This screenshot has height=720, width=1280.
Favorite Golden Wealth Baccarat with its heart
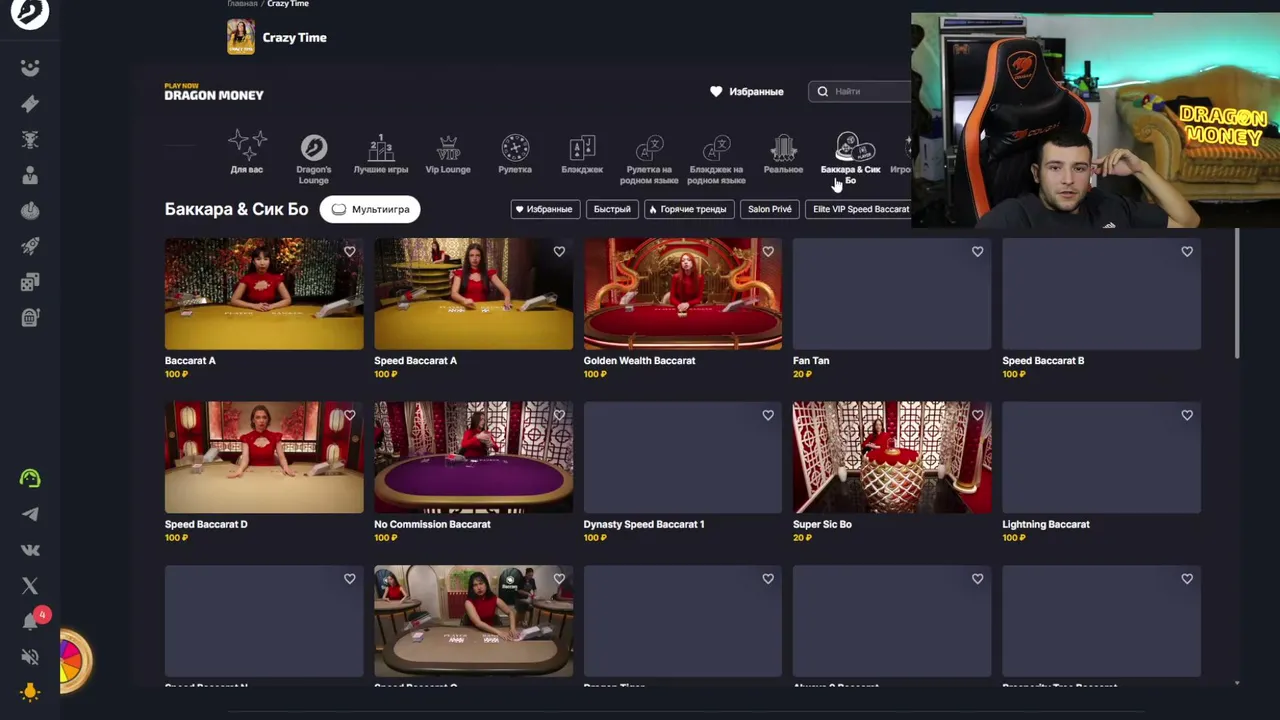768,252
